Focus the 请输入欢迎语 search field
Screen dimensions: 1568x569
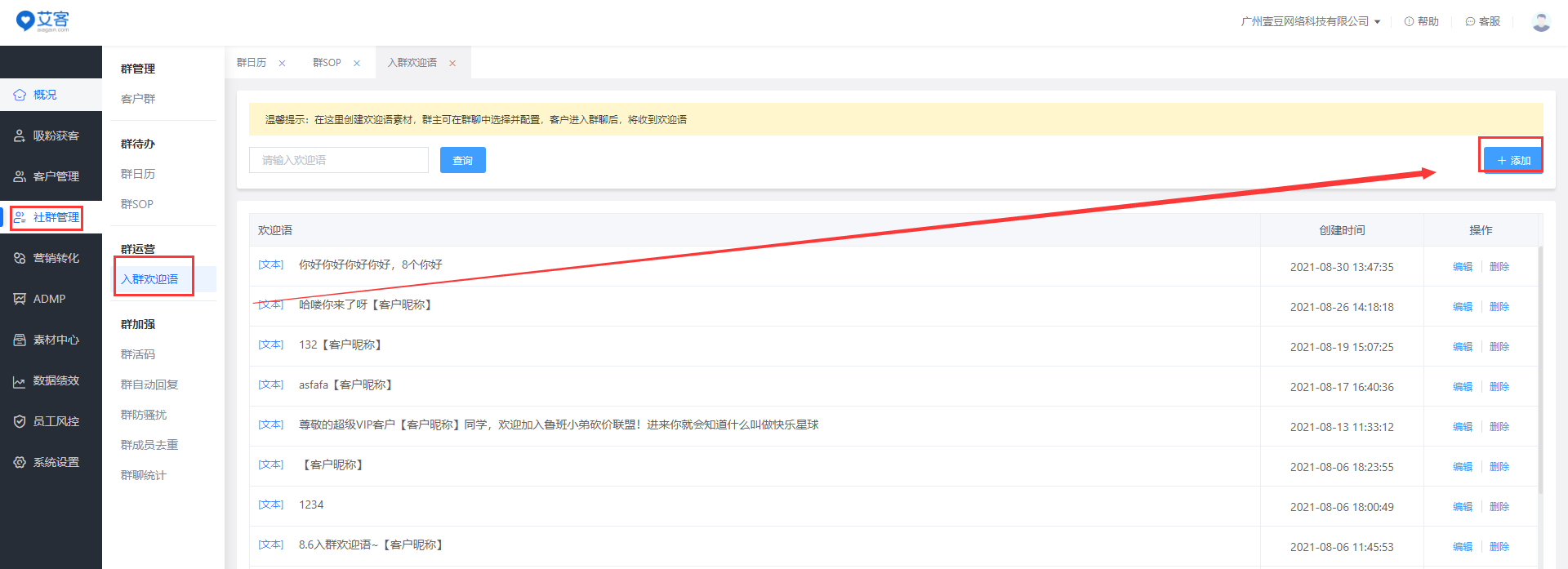click(338, 160)
